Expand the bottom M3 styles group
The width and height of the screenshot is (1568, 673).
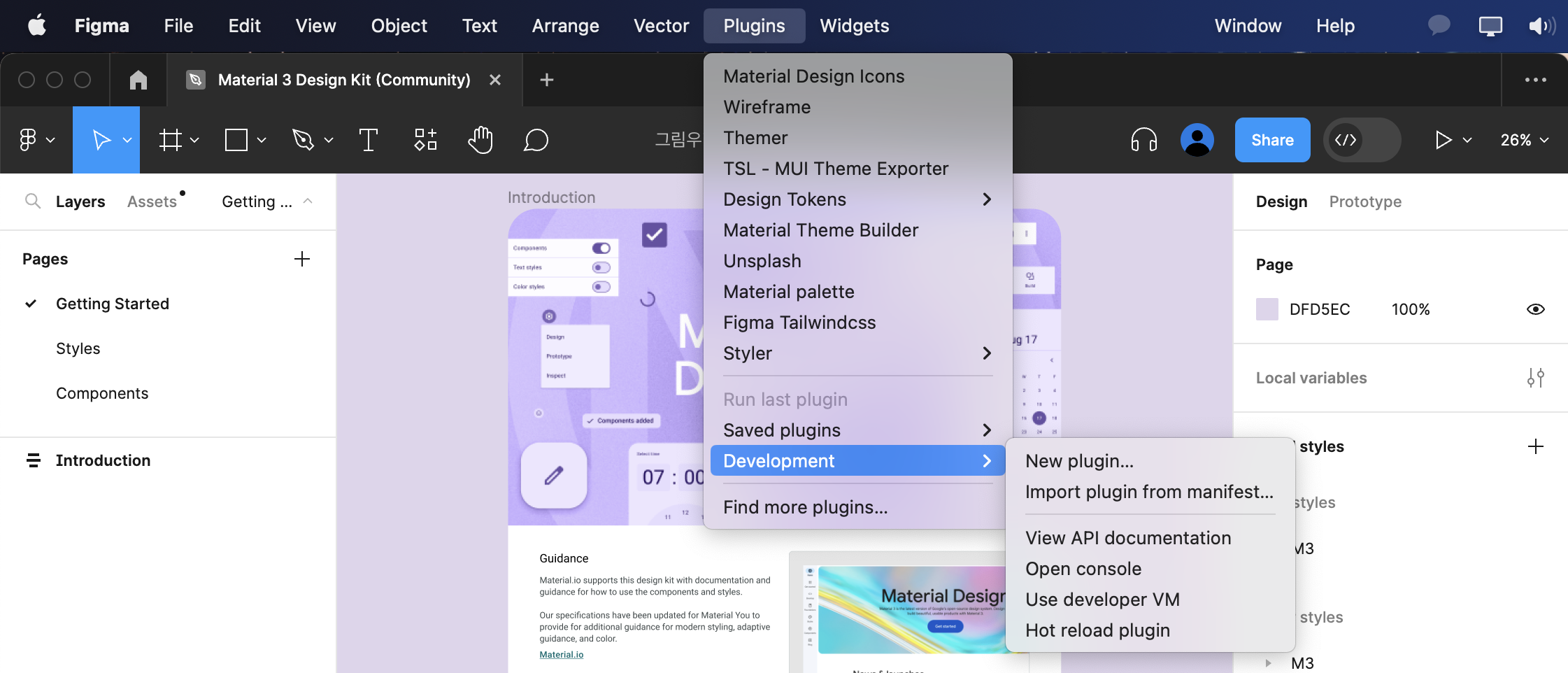1268,663
